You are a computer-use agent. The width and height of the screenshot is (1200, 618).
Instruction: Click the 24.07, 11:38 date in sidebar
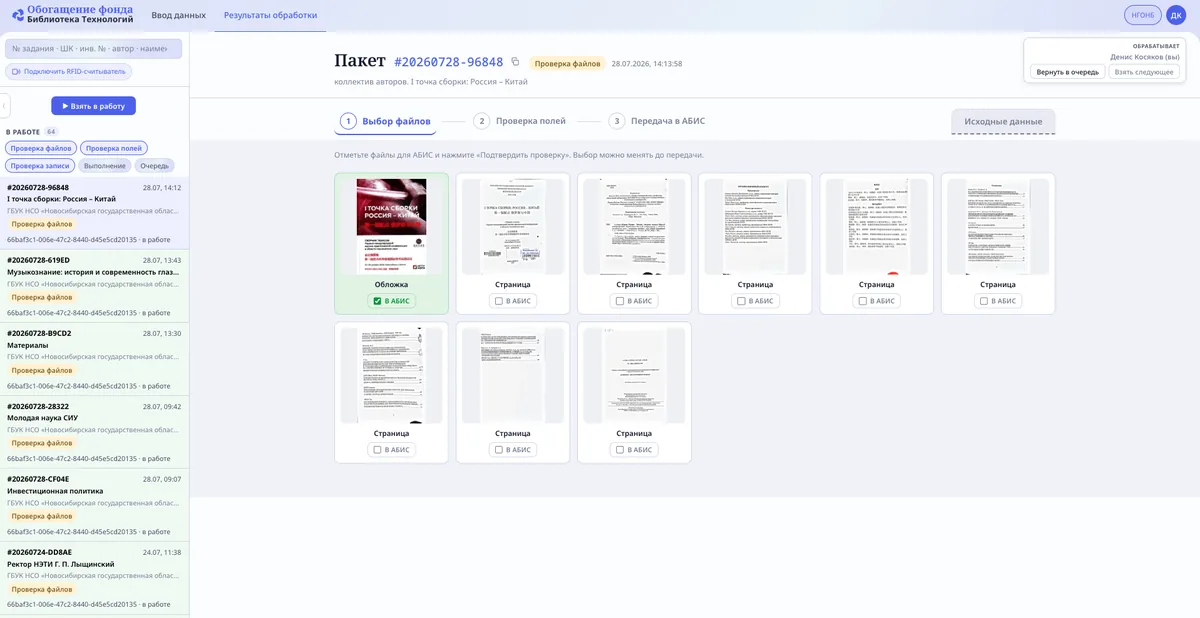162,552
